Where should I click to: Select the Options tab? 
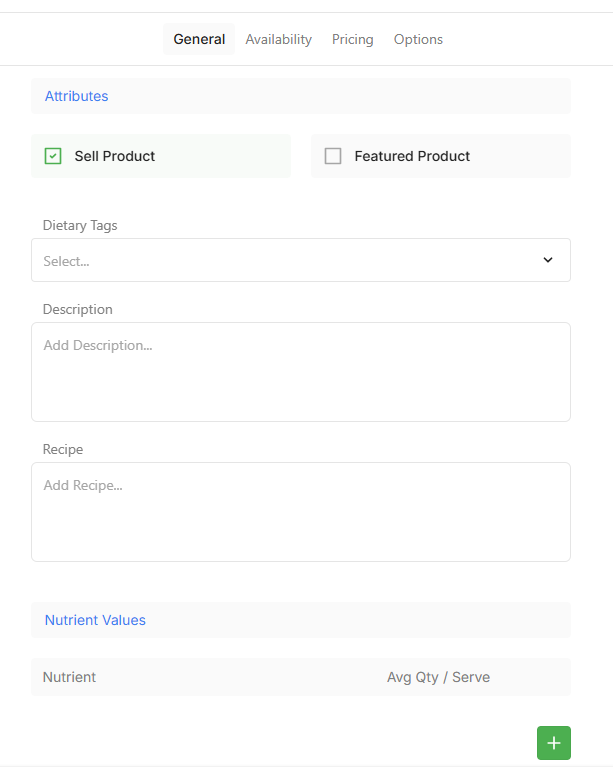pos(418,39)
